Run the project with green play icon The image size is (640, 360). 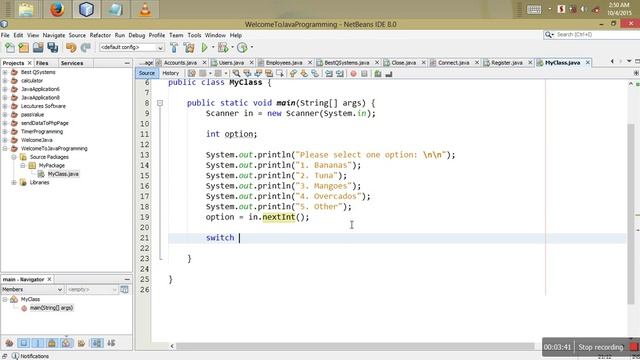[x=204, y=48]
